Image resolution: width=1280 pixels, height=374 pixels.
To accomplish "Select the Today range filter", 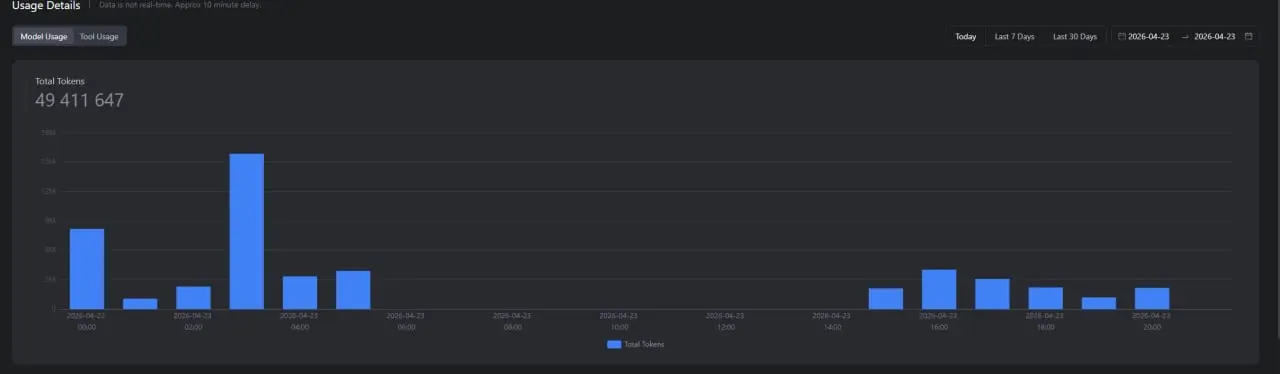I will pyautogui.click(x=965, y=36).
